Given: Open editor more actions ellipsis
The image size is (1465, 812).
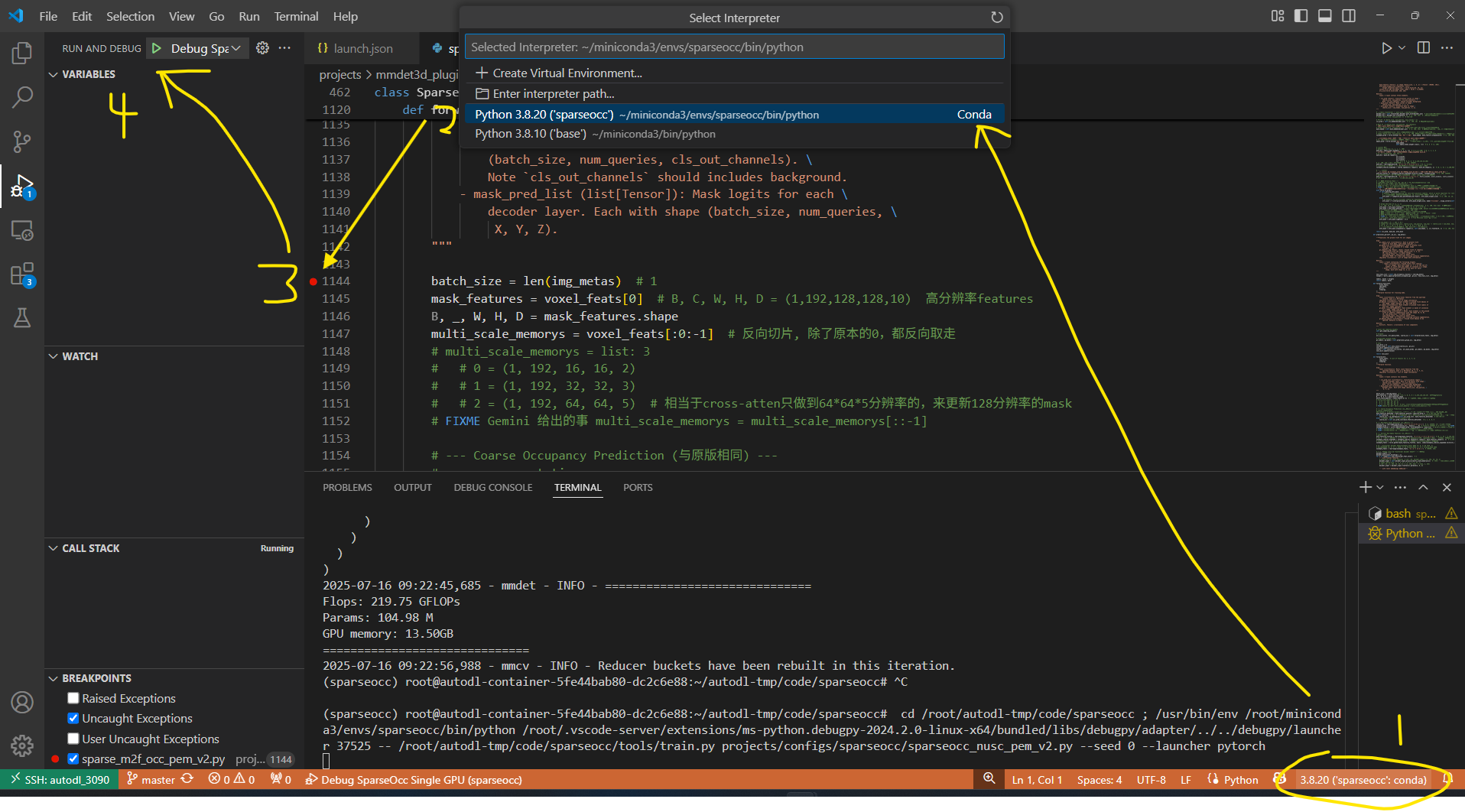Looking at the screenshot, I should 1447,47.
